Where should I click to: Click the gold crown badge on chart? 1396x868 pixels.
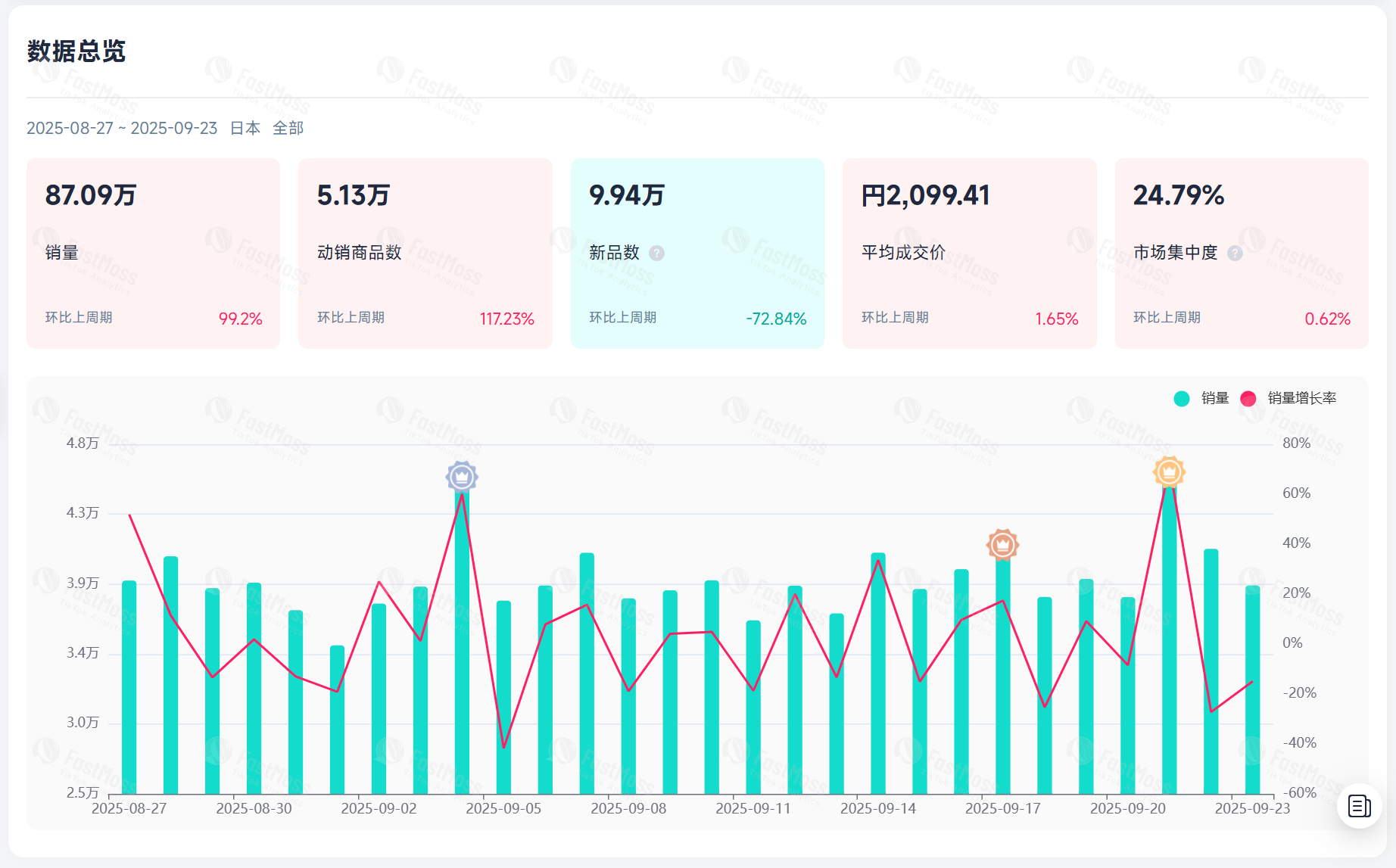coord(1169,472)
